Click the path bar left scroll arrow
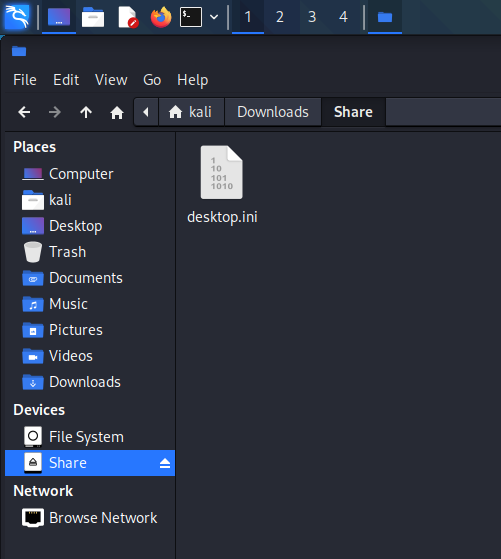This screenshot has width=501, height=559. (146, 112)
